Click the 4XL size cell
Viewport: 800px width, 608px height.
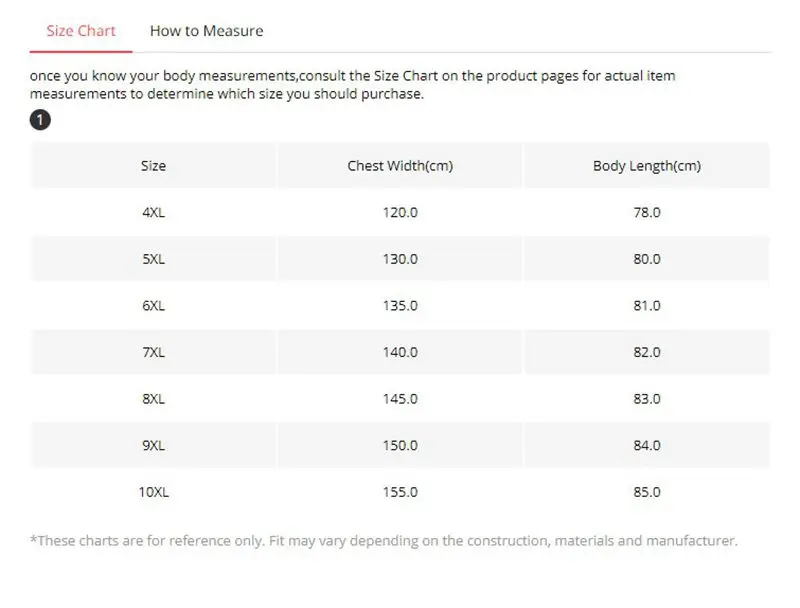point(153,213)
